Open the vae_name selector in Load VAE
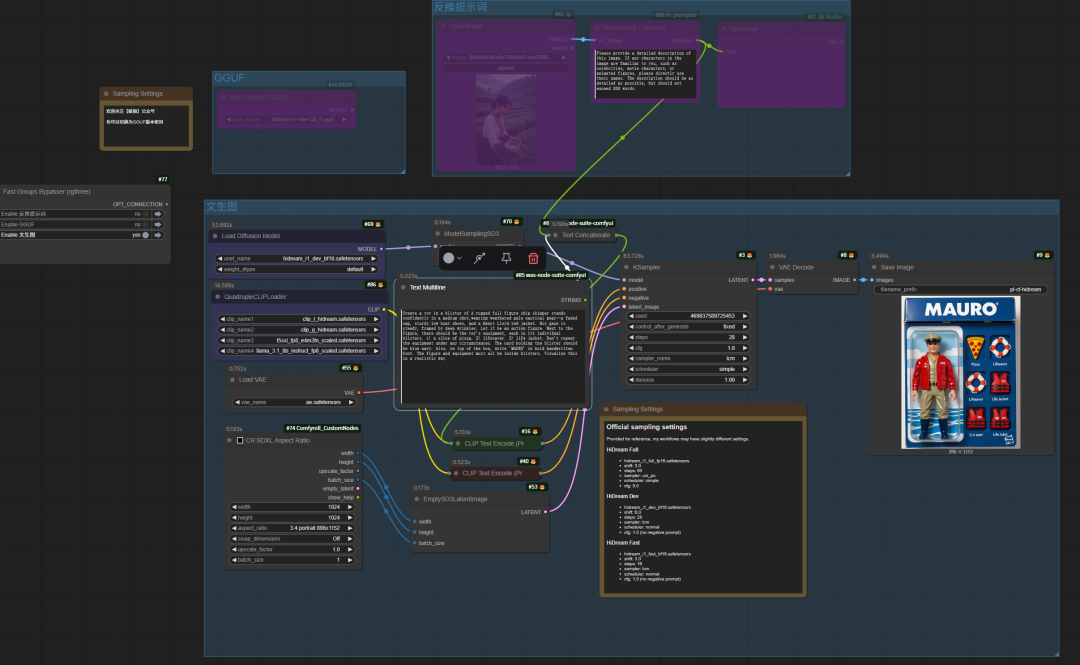This screenshot has height=665, width=1080. coord(294,402)
